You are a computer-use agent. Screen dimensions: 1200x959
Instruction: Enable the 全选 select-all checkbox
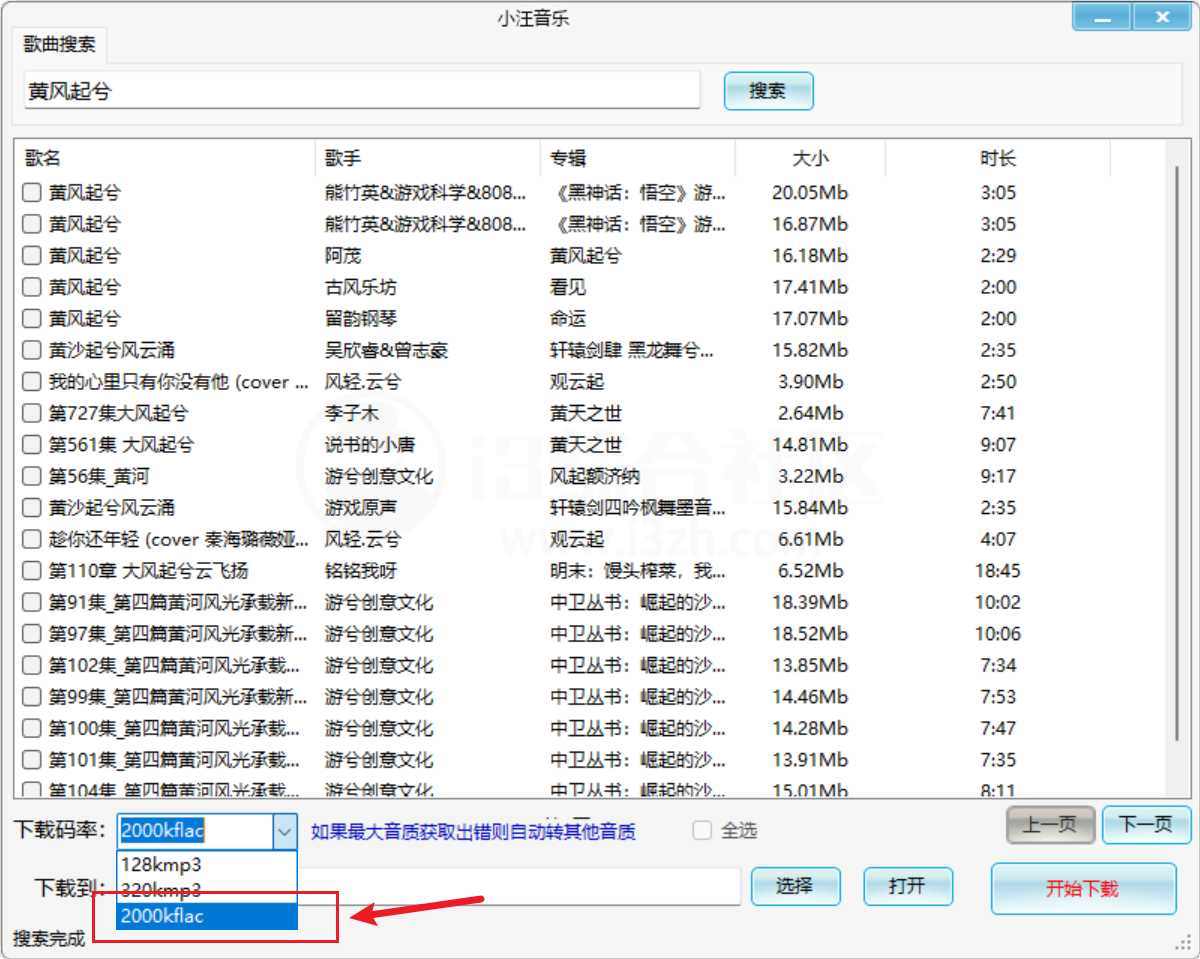tap(702, 830)
